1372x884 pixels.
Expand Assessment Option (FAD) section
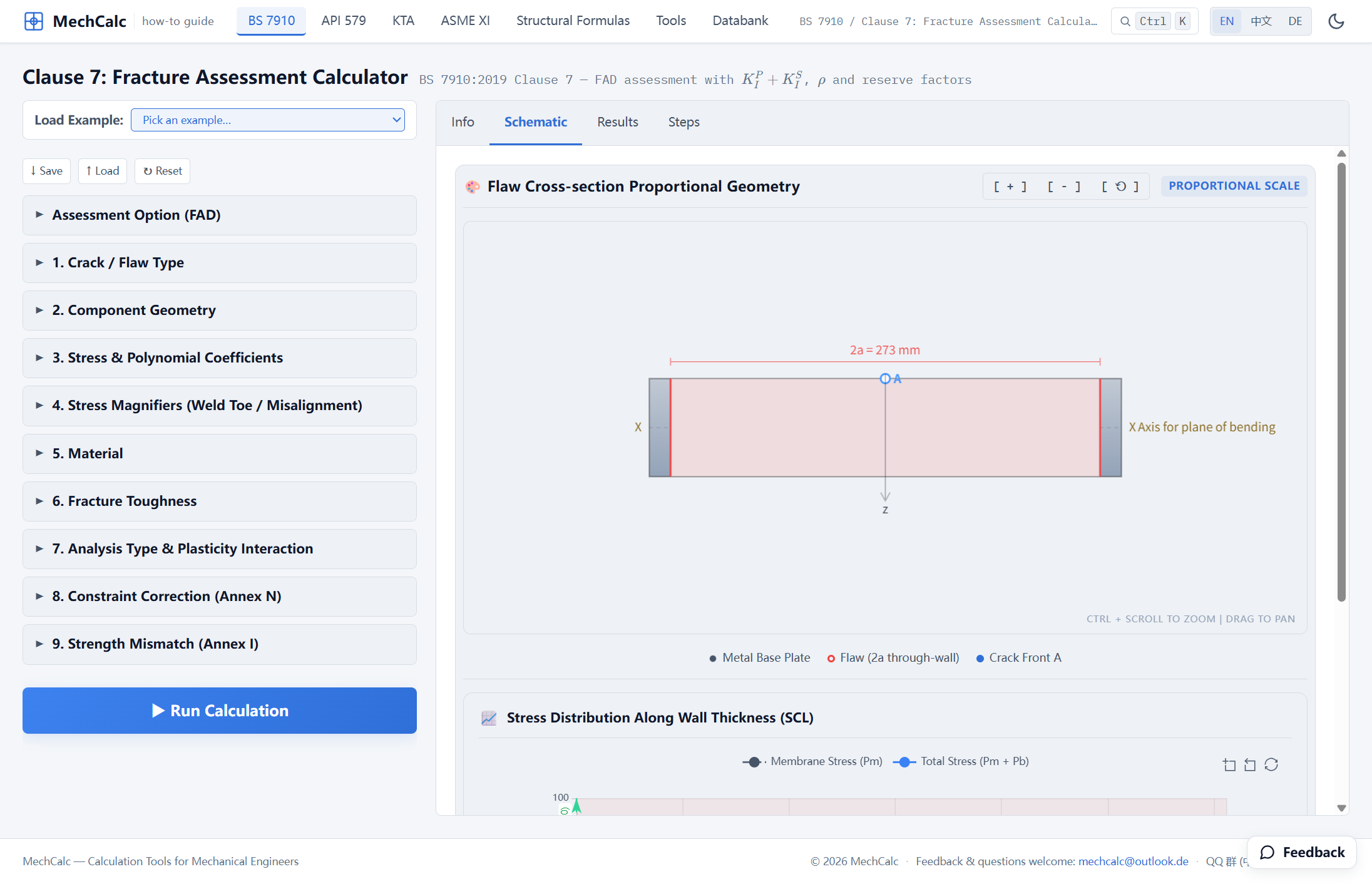pos(220,215)
